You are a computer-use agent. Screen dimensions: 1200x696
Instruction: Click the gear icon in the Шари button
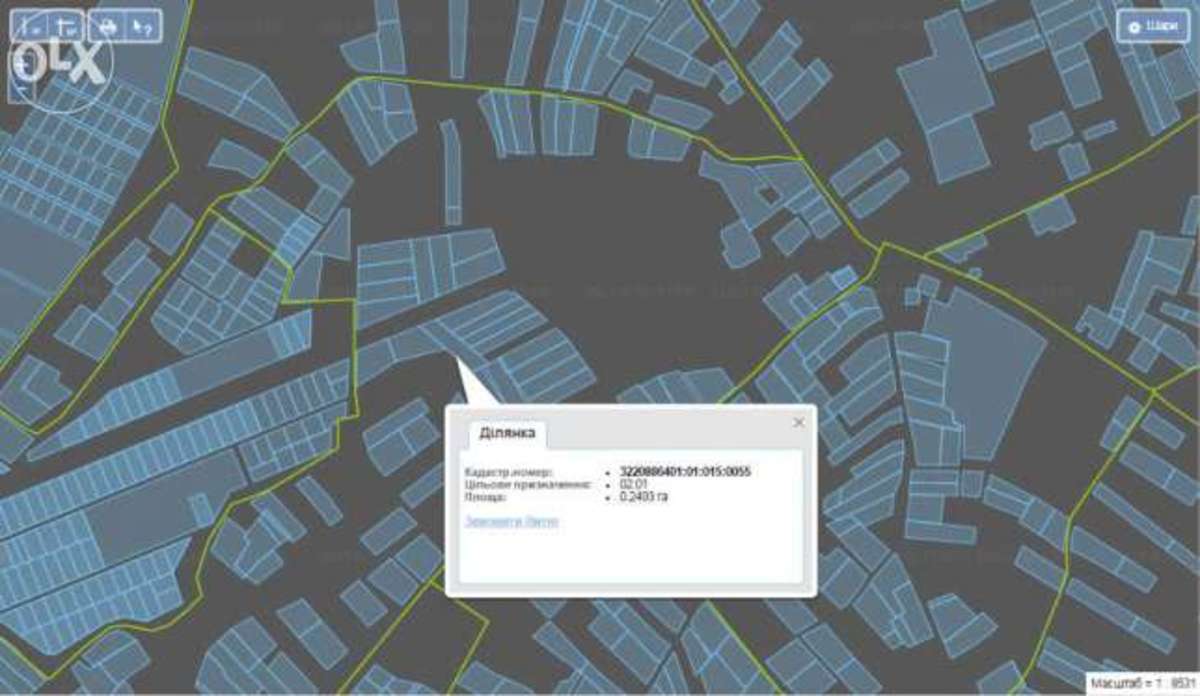1134,27
